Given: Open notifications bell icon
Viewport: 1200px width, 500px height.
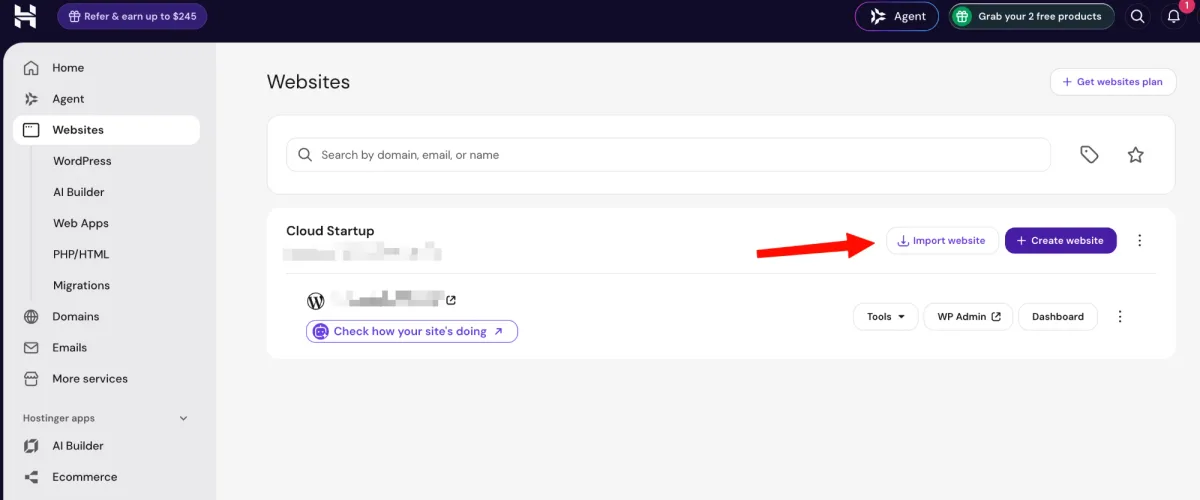Looking at the screenshot, I should (1174, 16).
